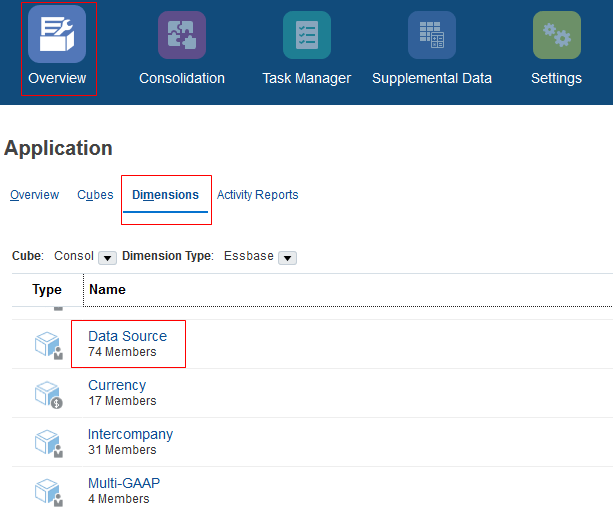
Task: Click the Intercompany dimension cube icon
Action: [x=48, y=442]
